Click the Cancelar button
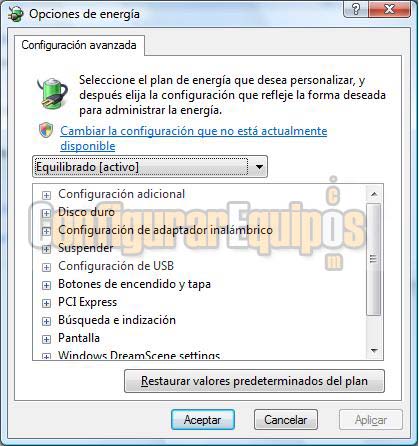 pos(286,420)
